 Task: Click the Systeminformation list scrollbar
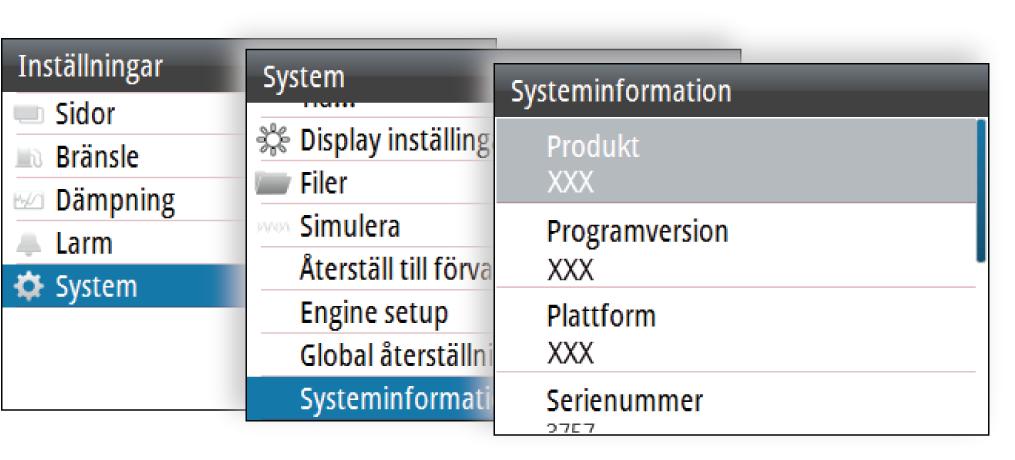(981, 190)
